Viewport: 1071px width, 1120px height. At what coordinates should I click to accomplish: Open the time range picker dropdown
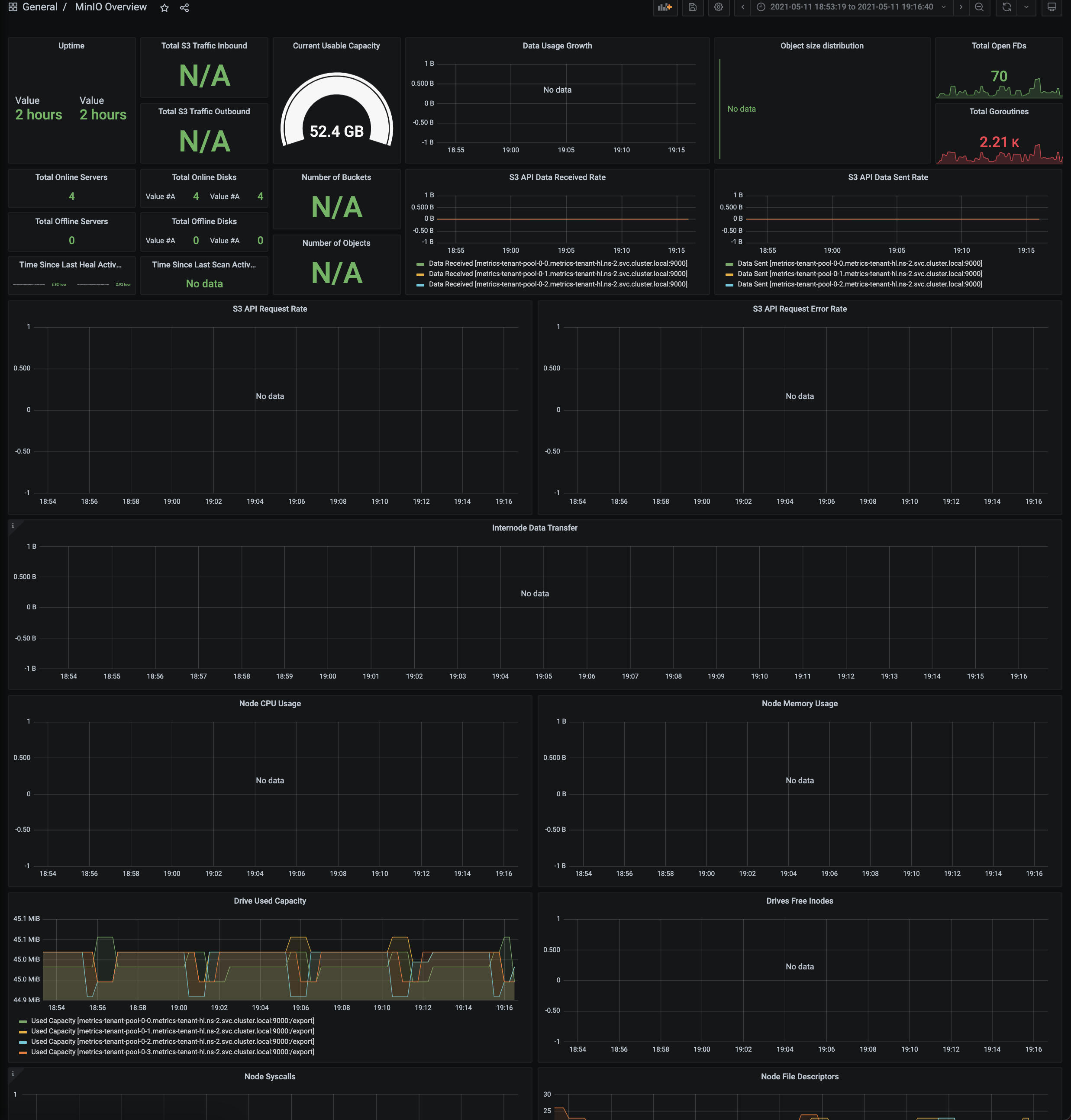[851, 7]
